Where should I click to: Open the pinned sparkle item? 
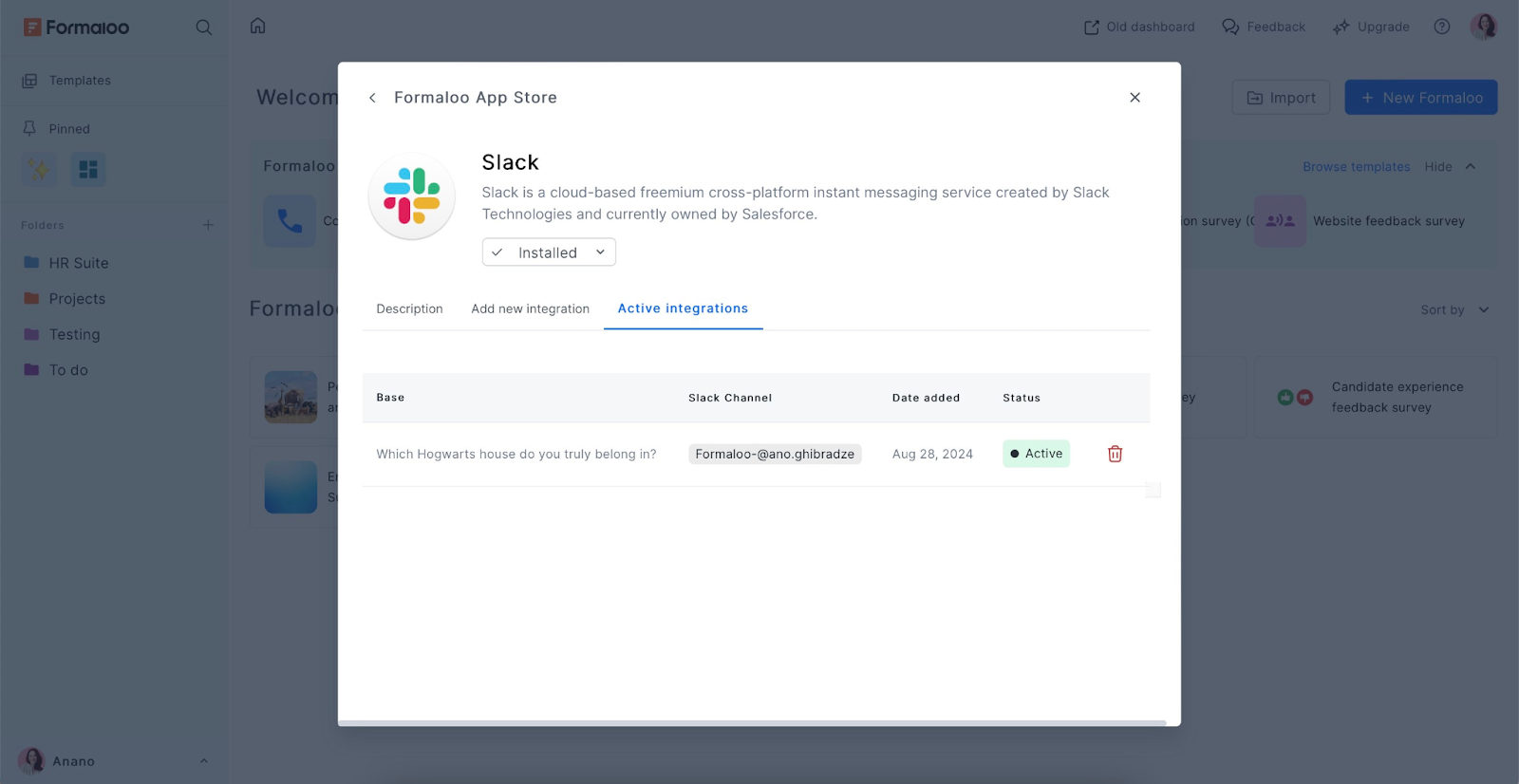click(x=39, y=169)
